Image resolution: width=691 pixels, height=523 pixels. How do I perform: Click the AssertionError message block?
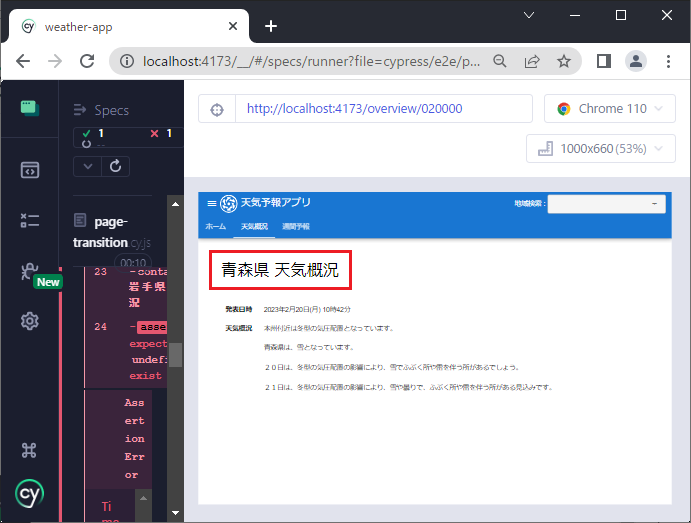click(134, 439)
